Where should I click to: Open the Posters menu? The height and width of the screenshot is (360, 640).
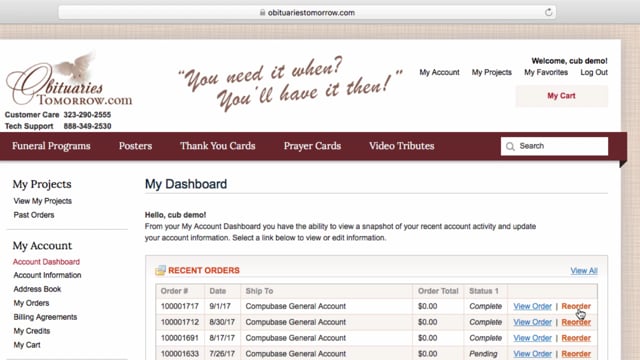pos(136,146)
